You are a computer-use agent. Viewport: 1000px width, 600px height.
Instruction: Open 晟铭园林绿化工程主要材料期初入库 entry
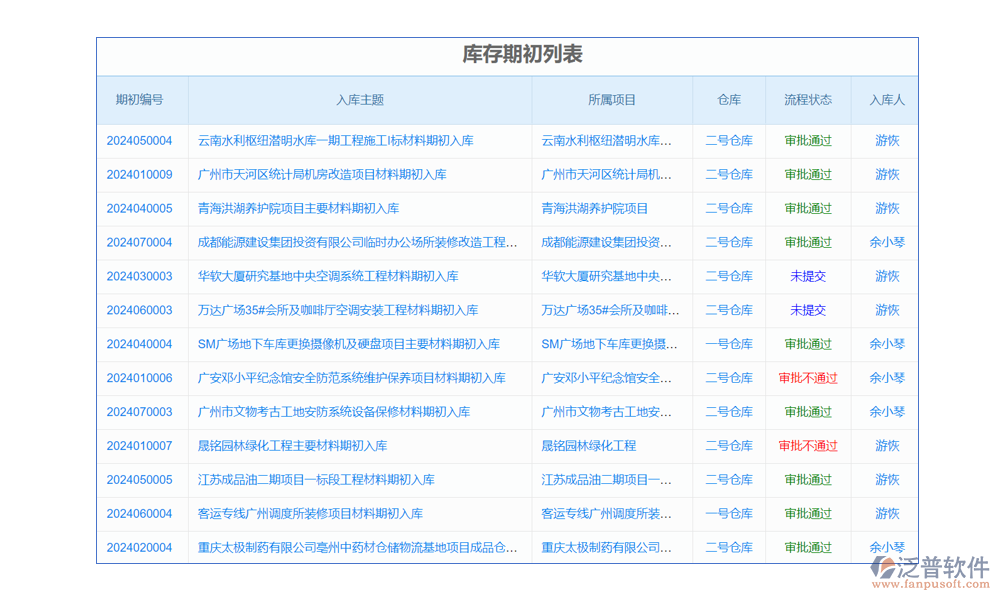coord(292,446)
